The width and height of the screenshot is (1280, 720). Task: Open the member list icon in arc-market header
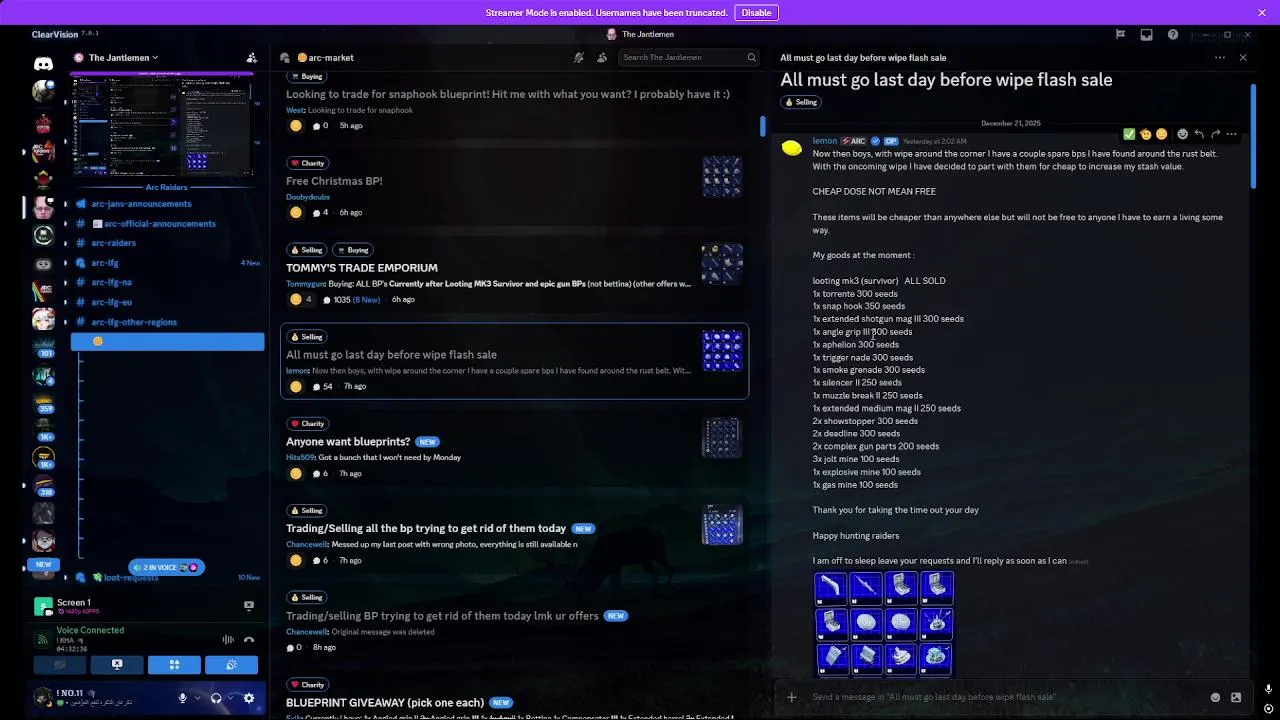[602, 58]
